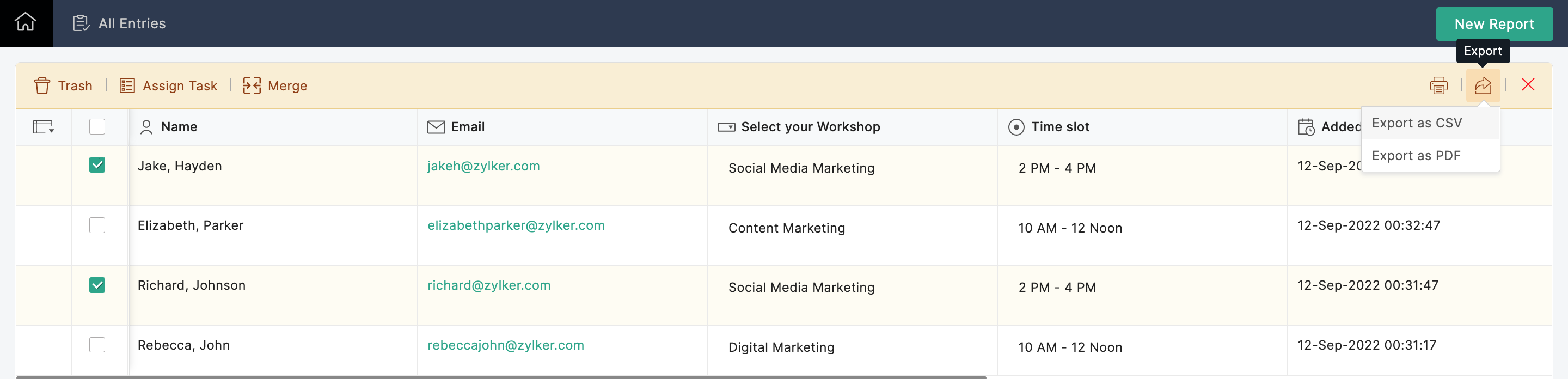Choose Export as CSV
The height and width of the screenshot is (379, 1568).
click(1417, 123)
